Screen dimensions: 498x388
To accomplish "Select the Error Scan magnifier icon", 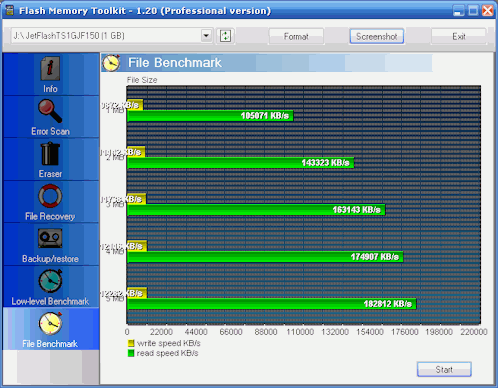I will pyautogui.click(x=50, y=111).
